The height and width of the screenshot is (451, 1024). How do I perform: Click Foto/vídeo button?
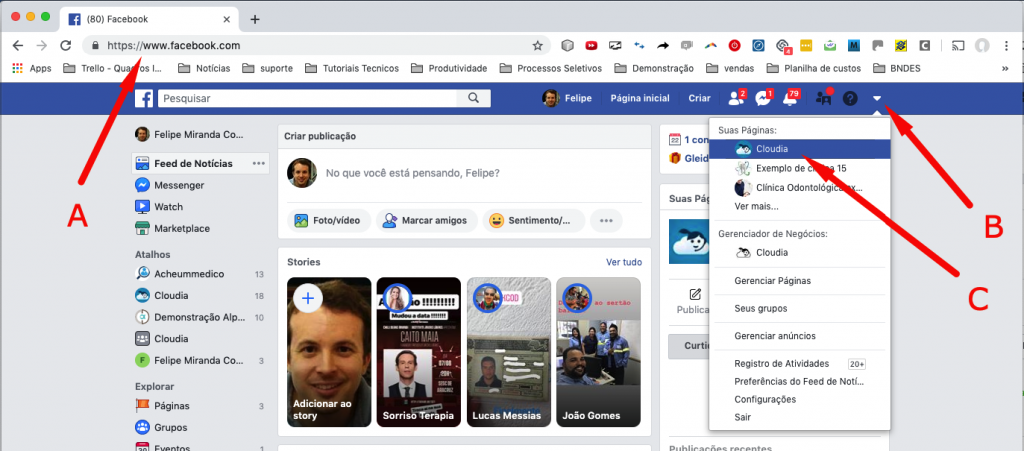pos(329,221)
